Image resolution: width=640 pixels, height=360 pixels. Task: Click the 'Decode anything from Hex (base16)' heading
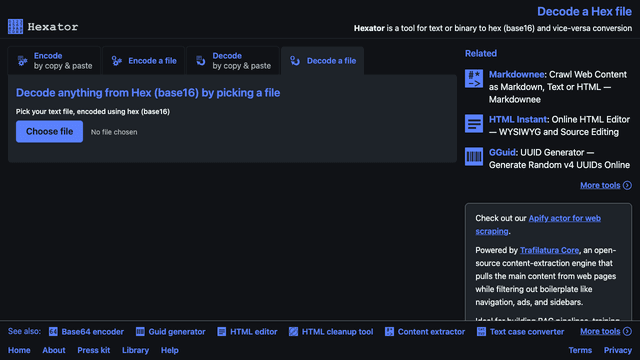pos(148,93)
